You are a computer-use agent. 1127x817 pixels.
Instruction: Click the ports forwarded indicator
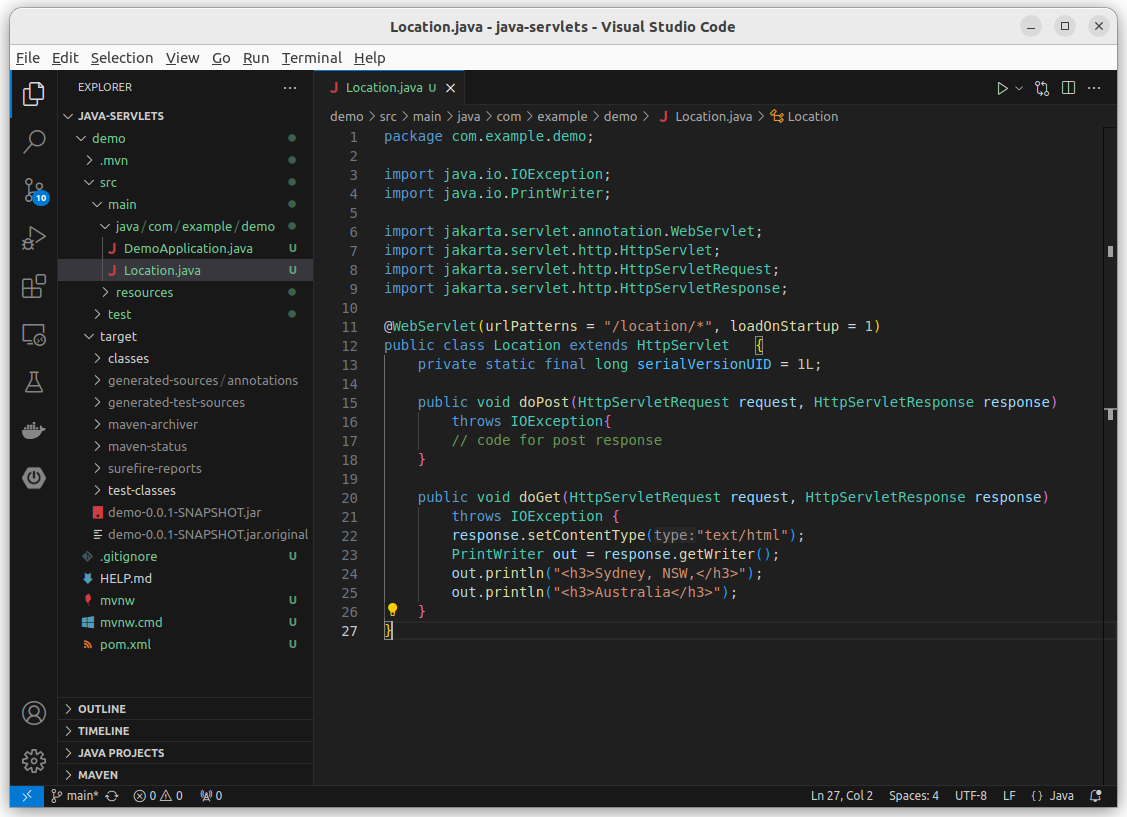coord(211,795)
